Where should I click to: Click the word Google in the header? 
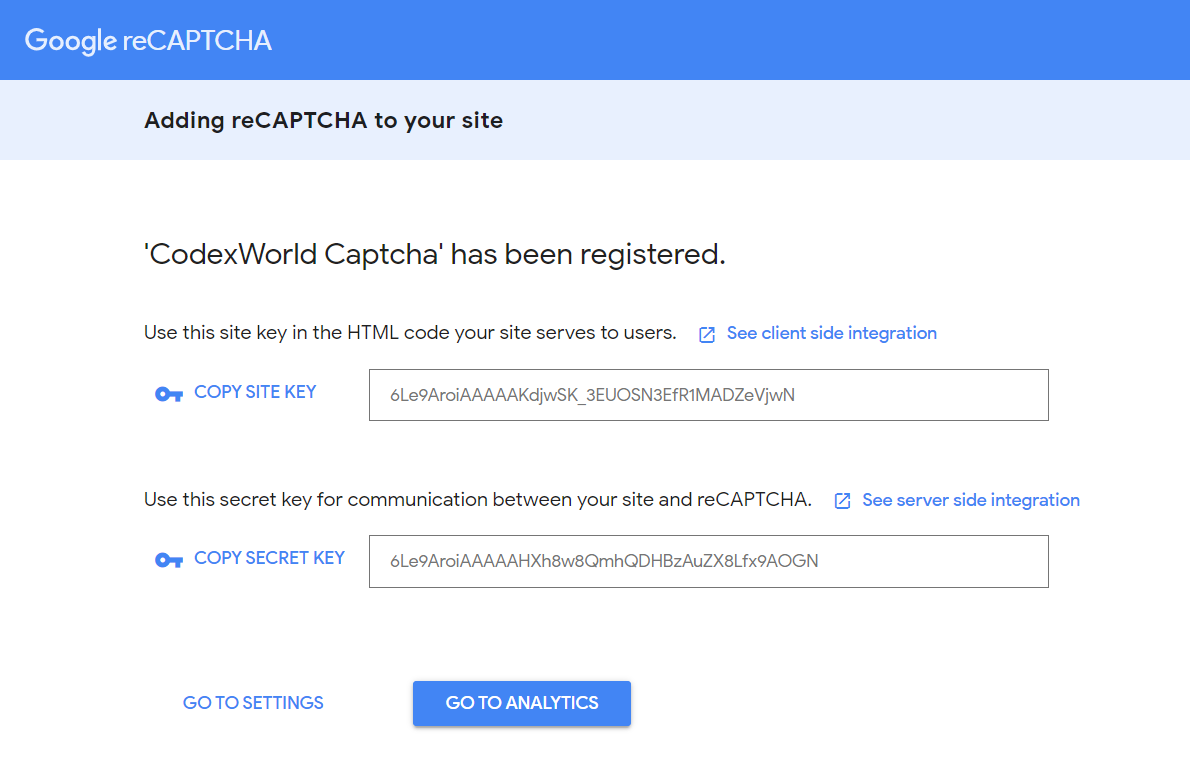pyautogui.click(x=71, y=42)
